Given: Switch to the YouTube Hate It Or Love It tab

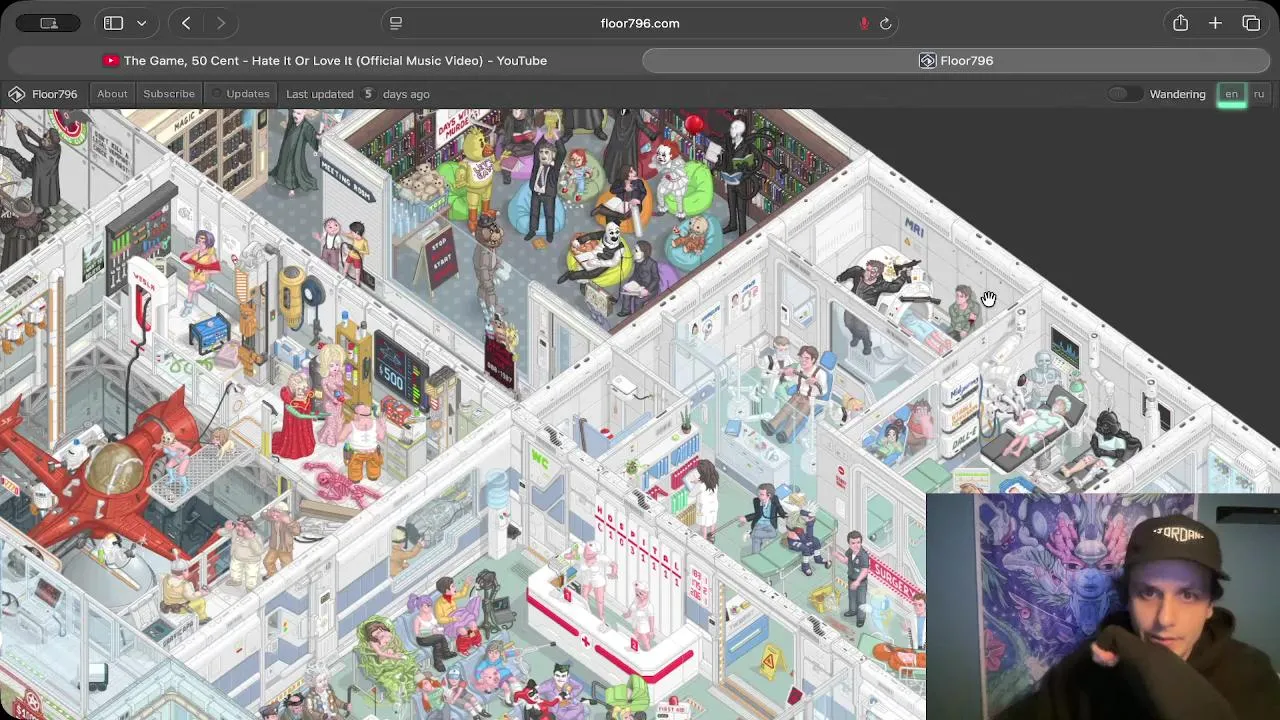Looking at the screenshot, I should (x=324, y=61).
